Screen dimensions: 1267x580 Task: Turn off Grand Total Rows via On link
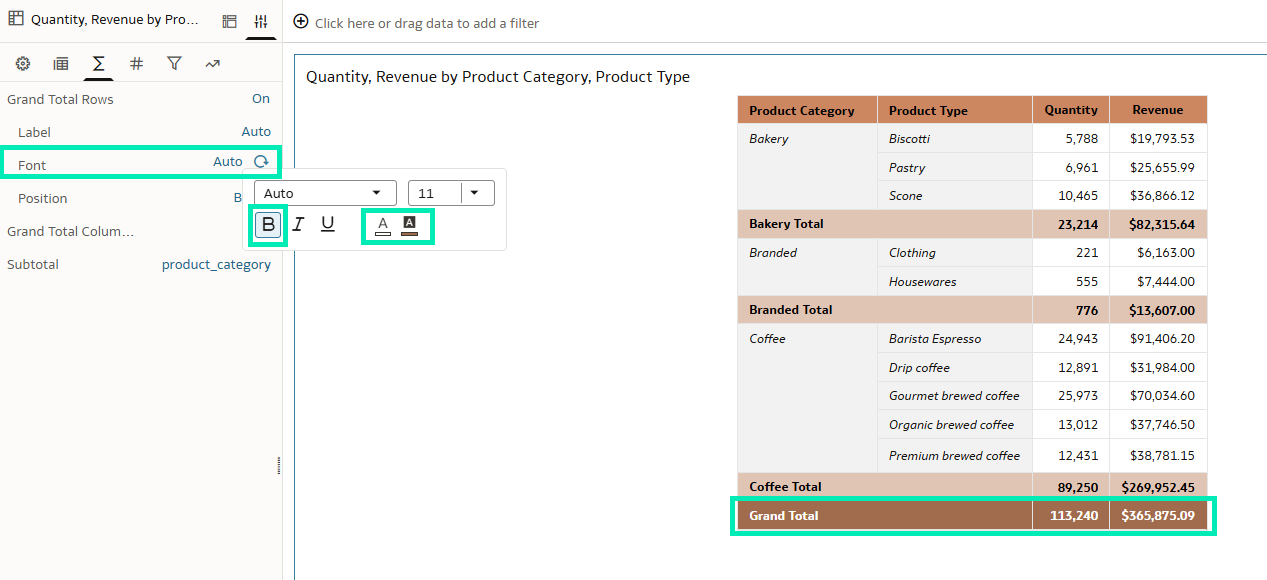tap(261, 99)
